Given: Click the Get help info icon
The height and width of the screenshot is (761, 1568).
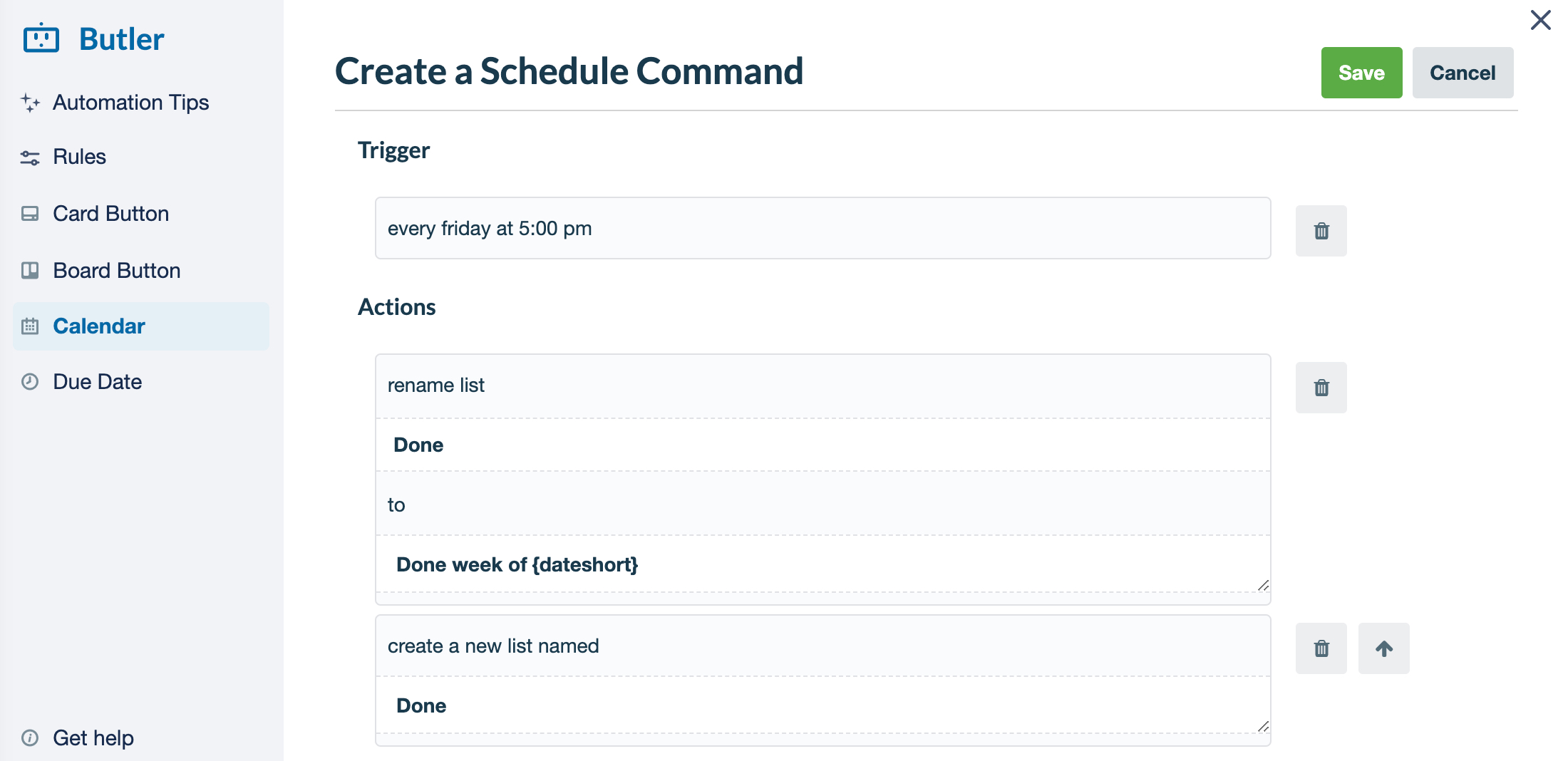Looking at the screenshot, I should 30,738.
